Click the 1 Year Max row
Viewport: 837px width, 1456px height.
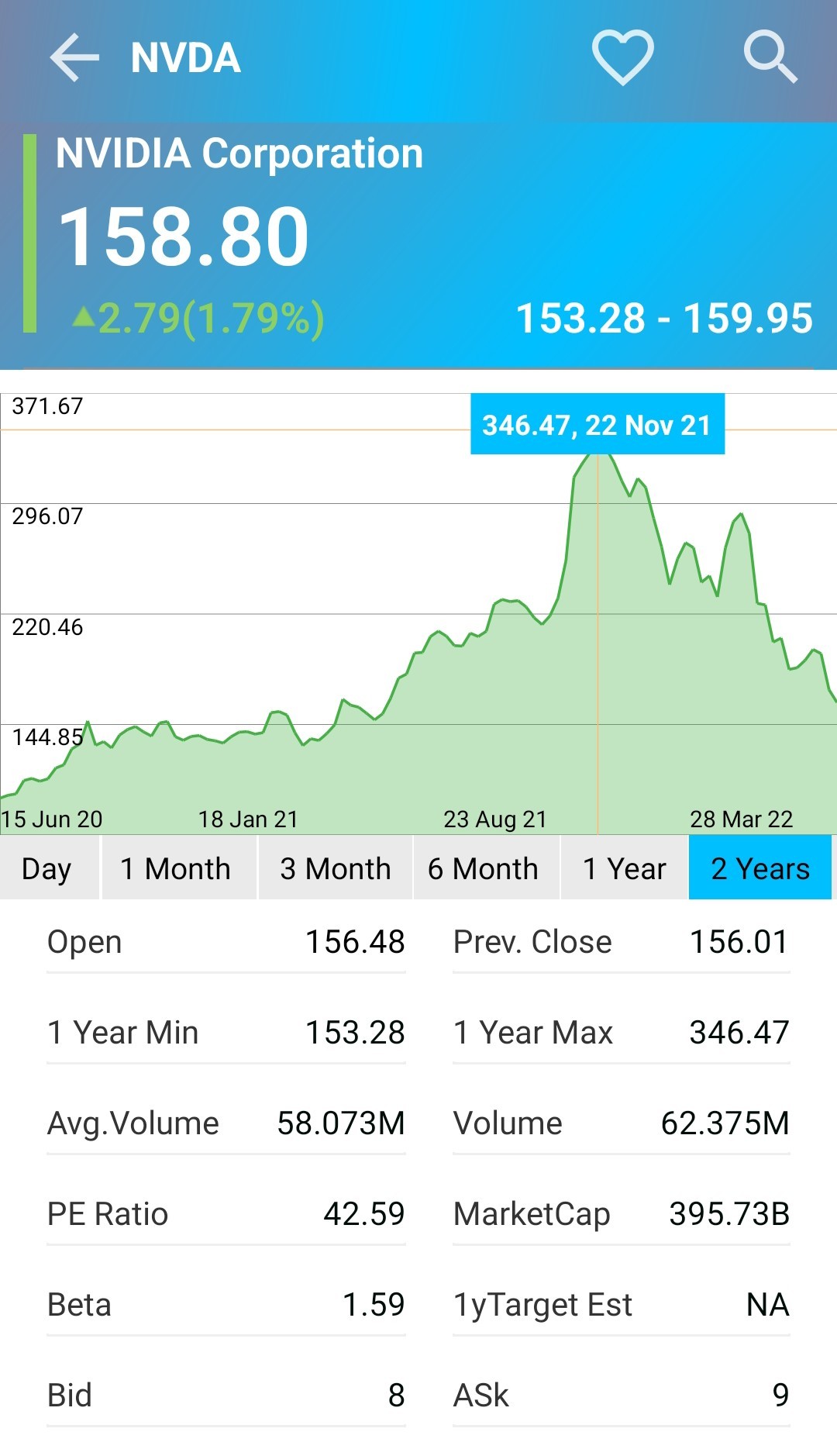(x=622, y=1033)
